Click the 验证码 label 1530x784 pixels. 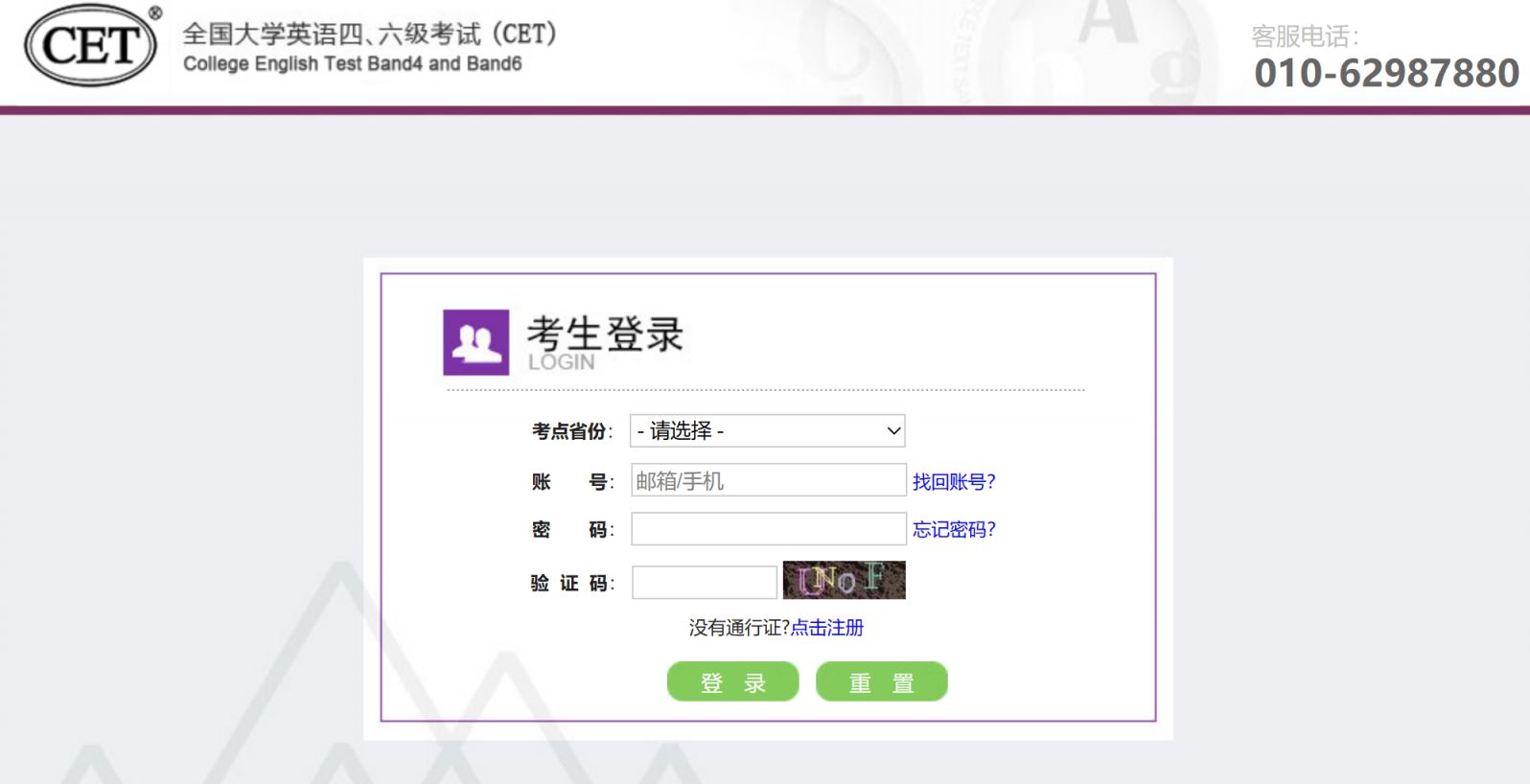572,583
